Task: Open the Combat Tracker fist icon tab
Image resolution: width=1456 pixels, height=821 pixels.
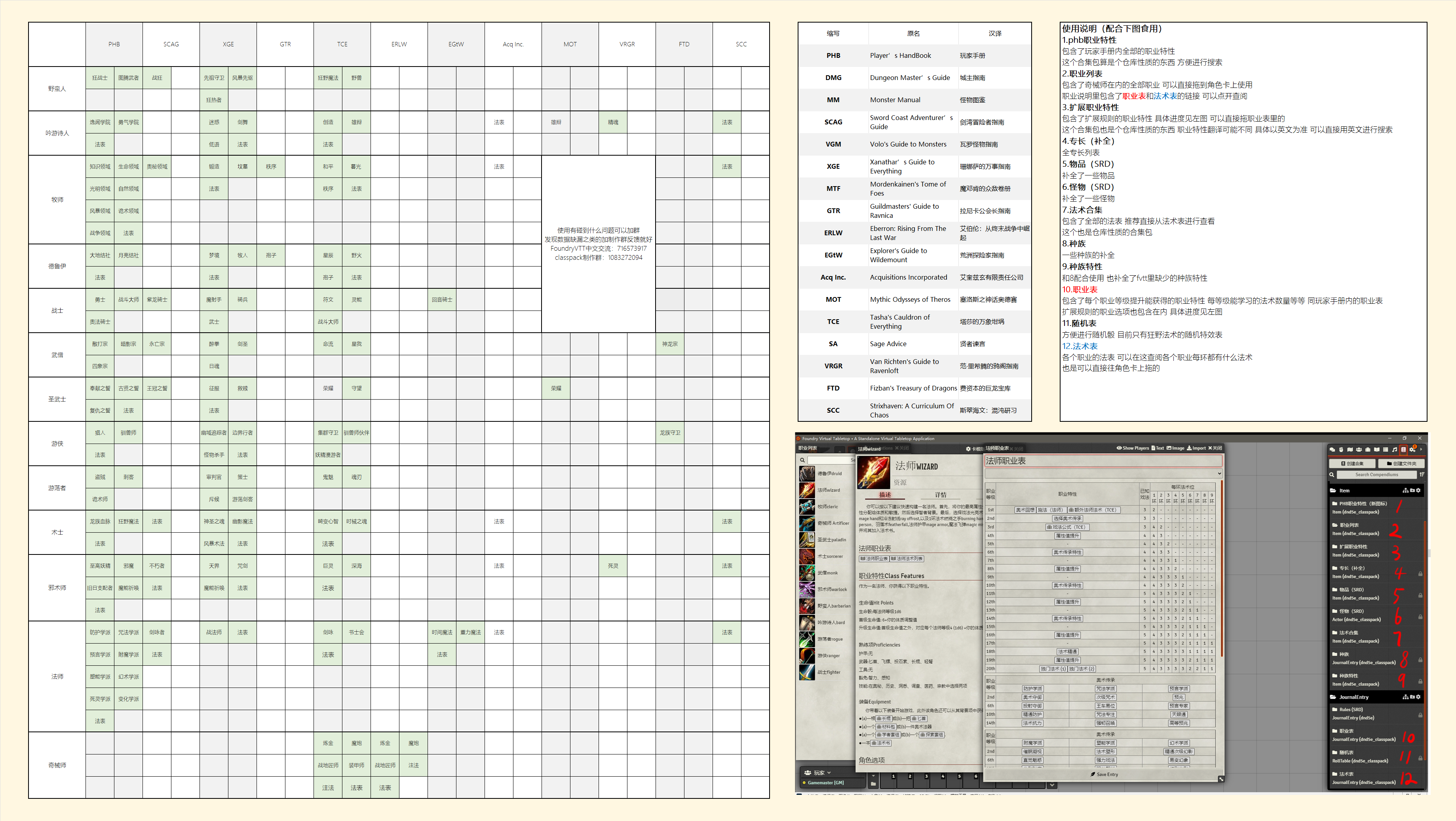Action: [1341, 450]
